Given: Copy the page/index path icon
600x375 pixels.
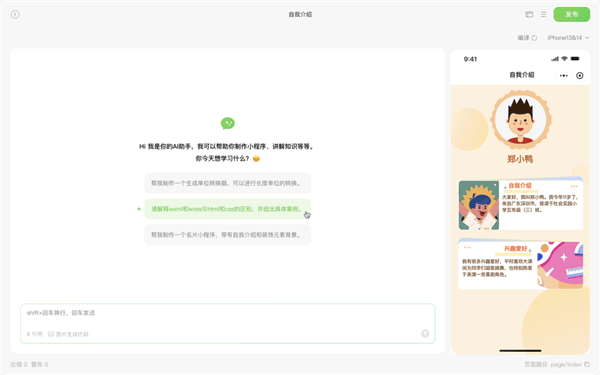Looking at the screenshot, I should (x=587, y=364).
